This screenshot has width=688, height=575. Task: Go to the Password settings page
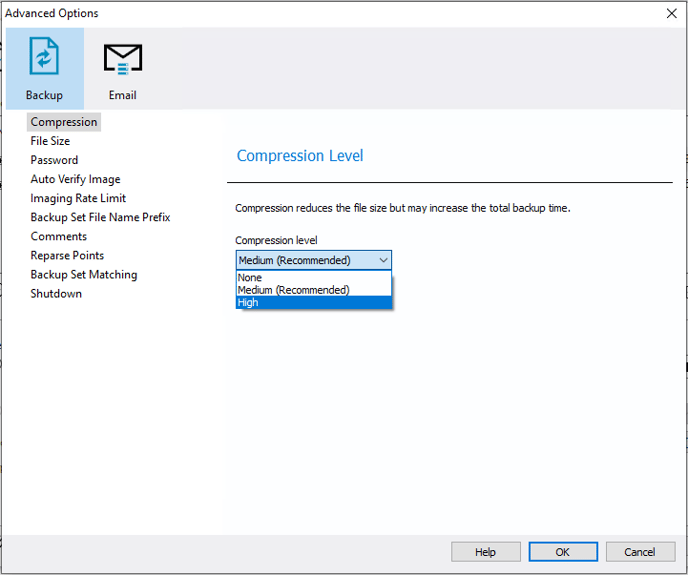tap(54, 160)
